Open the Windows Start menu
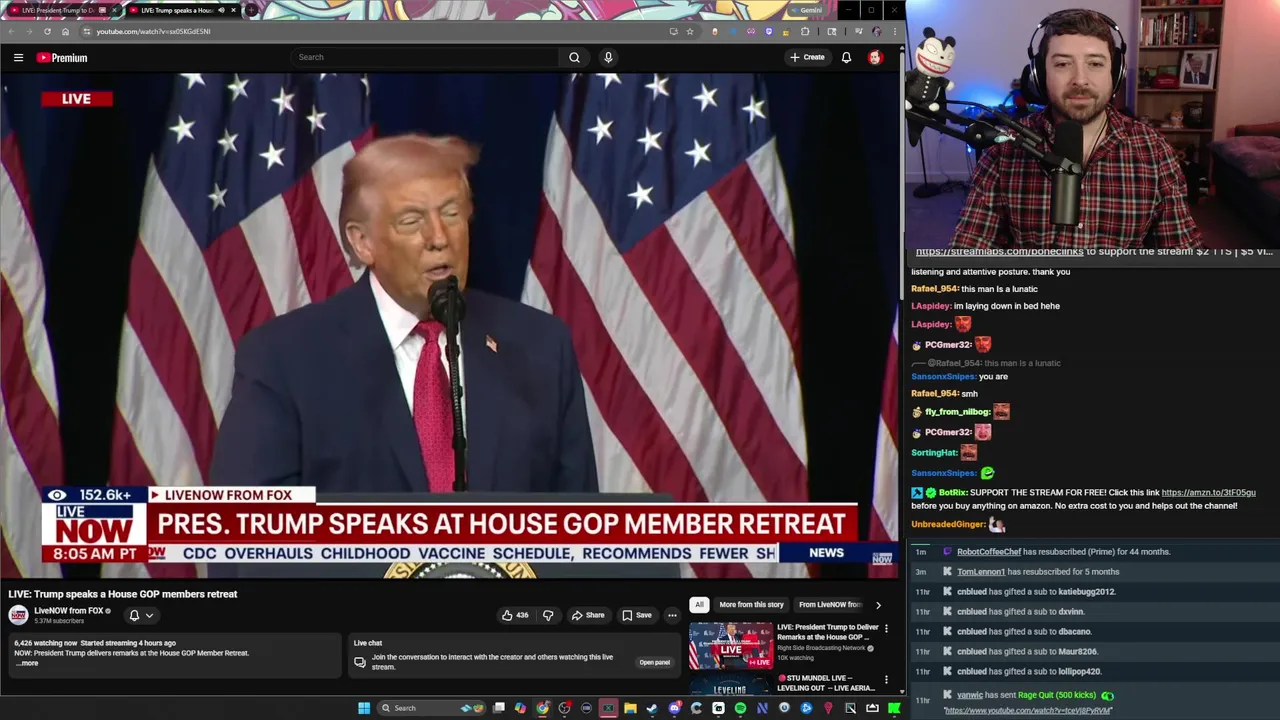 [x=364, y=708]
